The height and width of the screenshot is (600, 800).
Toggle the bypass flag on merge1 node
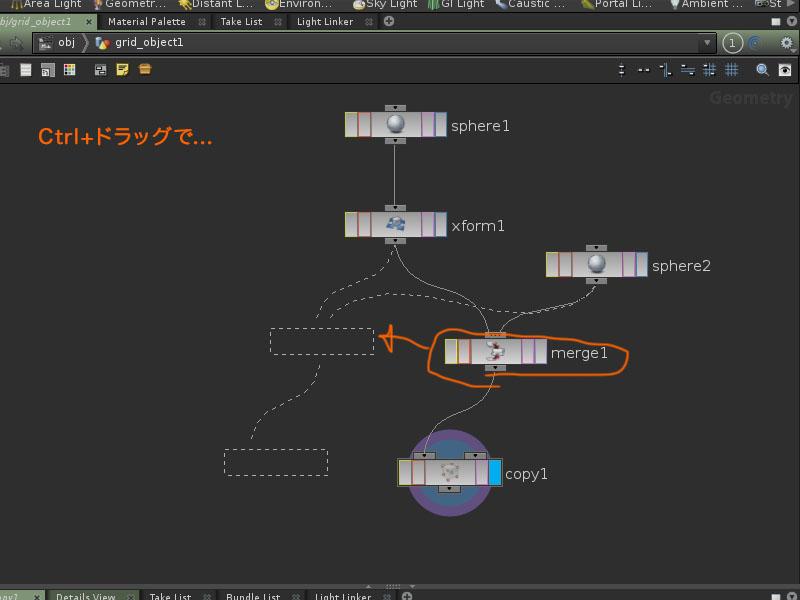click(451, 352)
